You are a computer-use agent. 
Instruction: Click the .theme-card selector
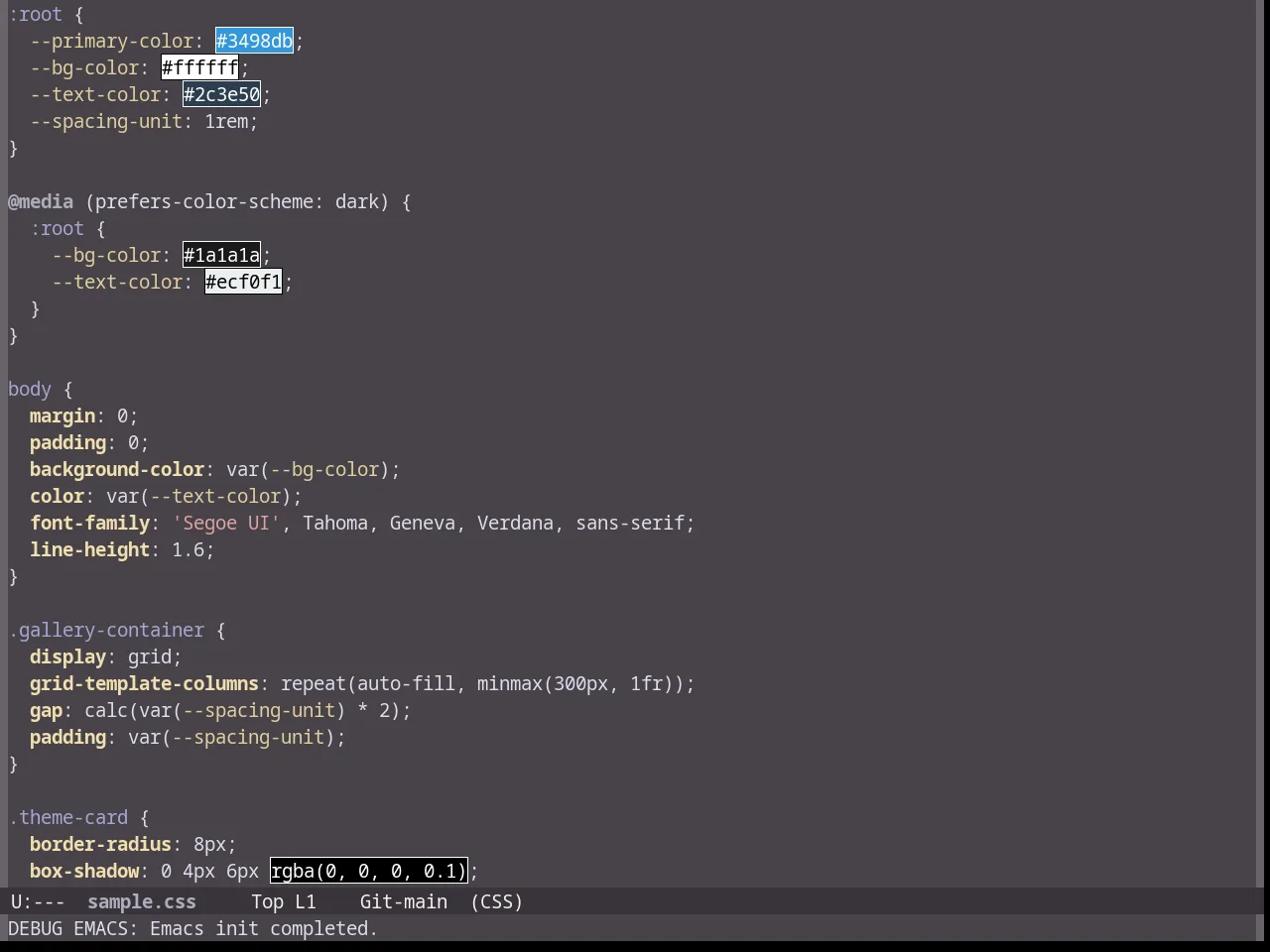[68, 817]
